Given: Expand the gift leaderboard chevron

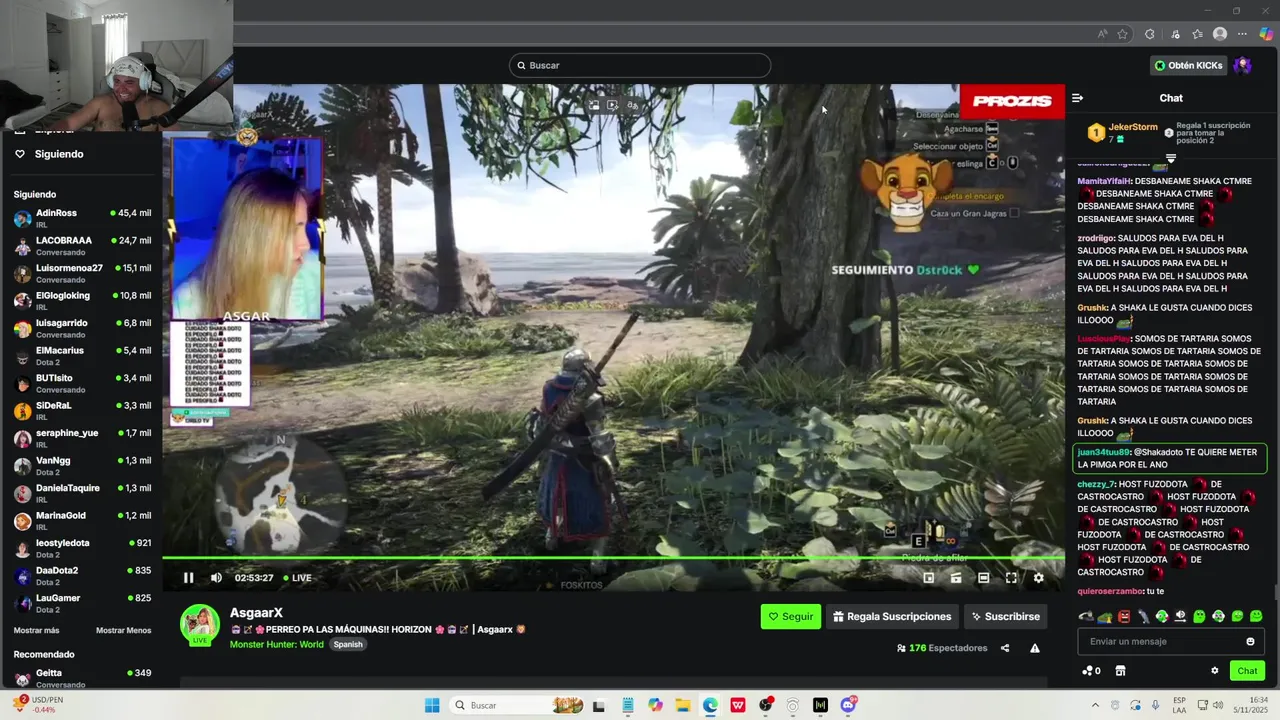Looking at the screenshot, I should pos(1171,158).
